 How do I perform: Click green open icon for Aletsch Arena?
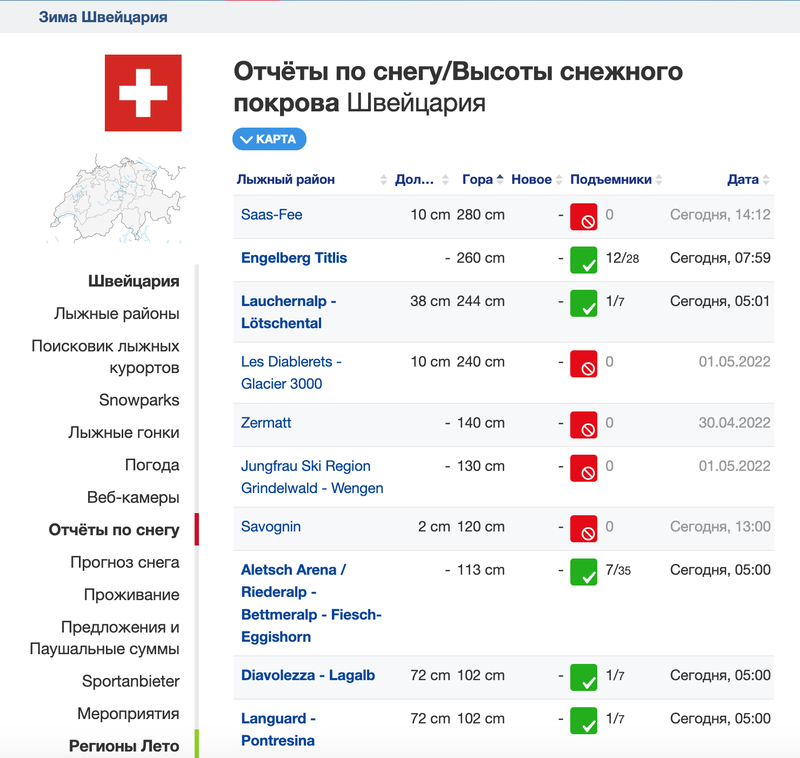[584, 572]
